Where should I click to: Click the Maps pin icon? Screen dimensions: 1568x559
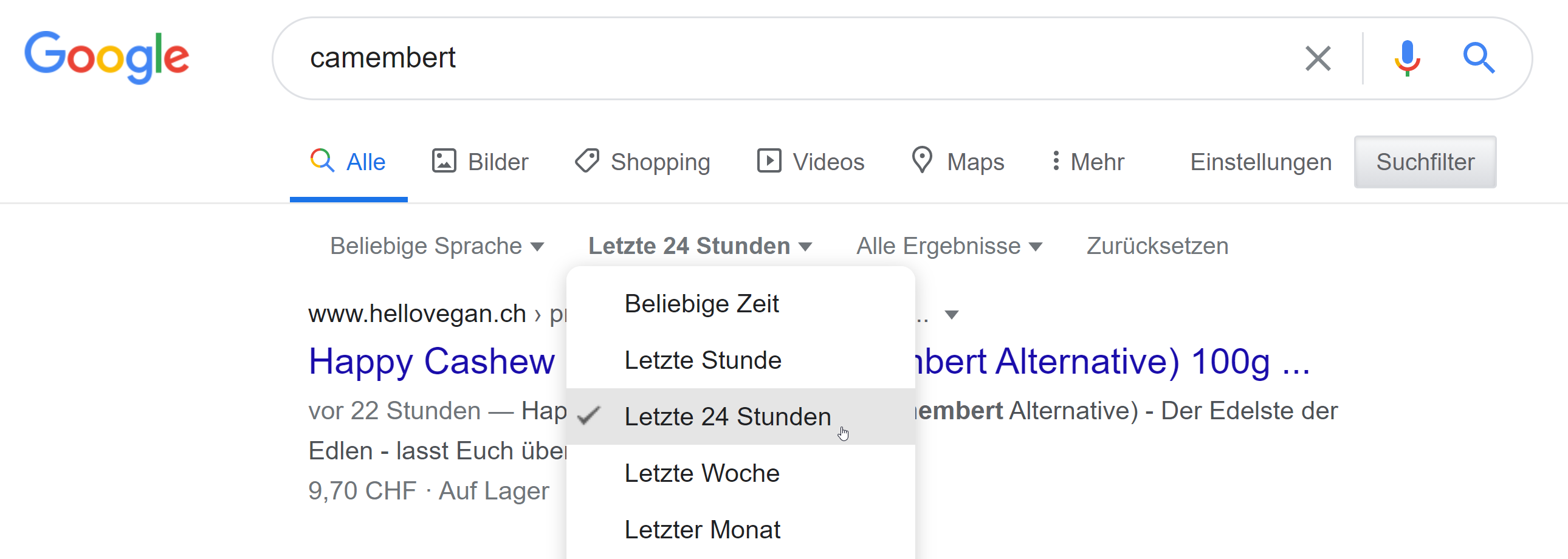pos(921,161)
